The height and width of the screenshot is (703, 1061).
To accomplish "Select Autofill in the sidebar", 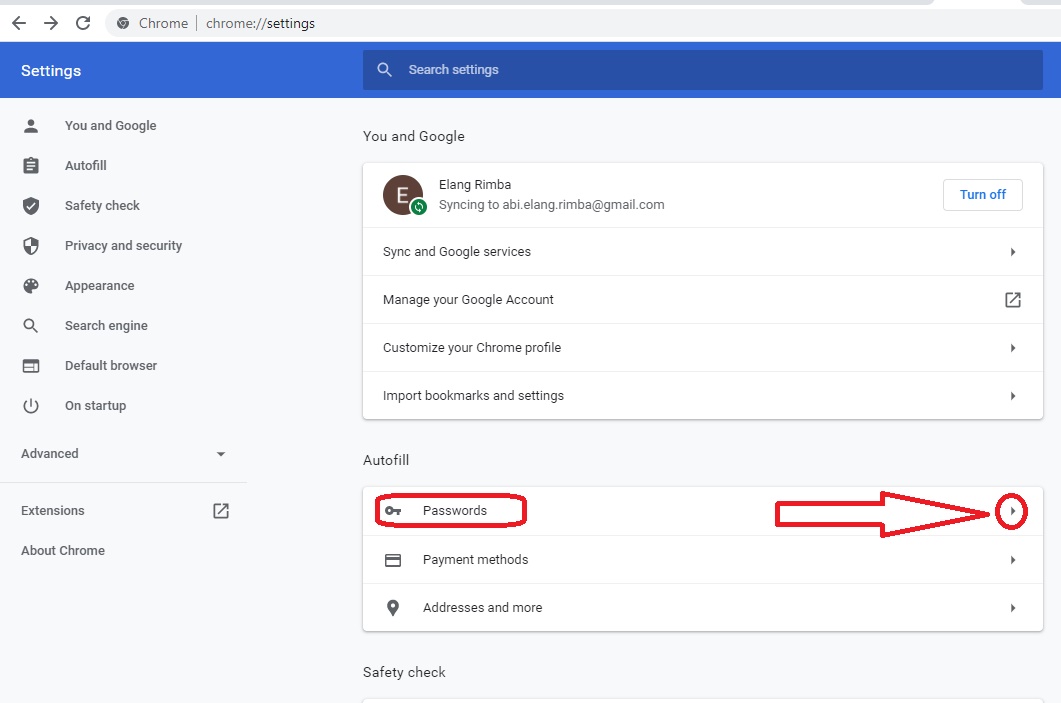I will [86, 166].
